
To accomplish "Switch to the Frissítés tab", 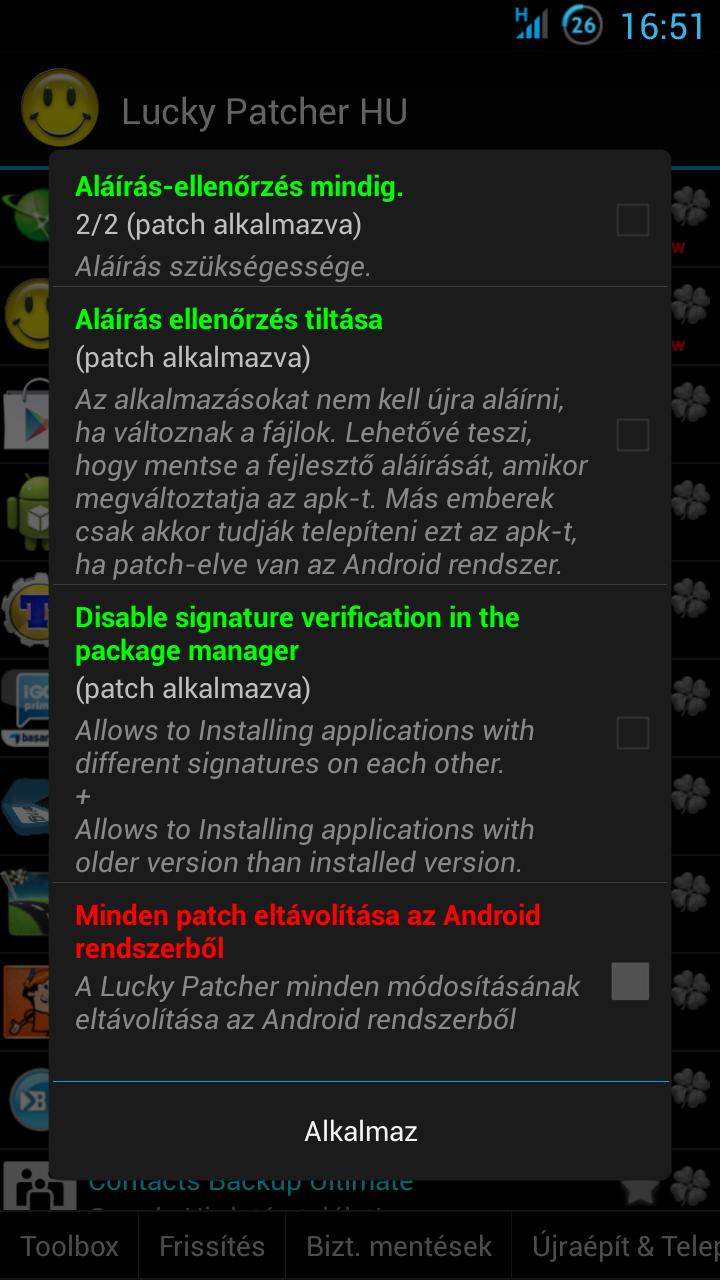I will click(212, 1246).
